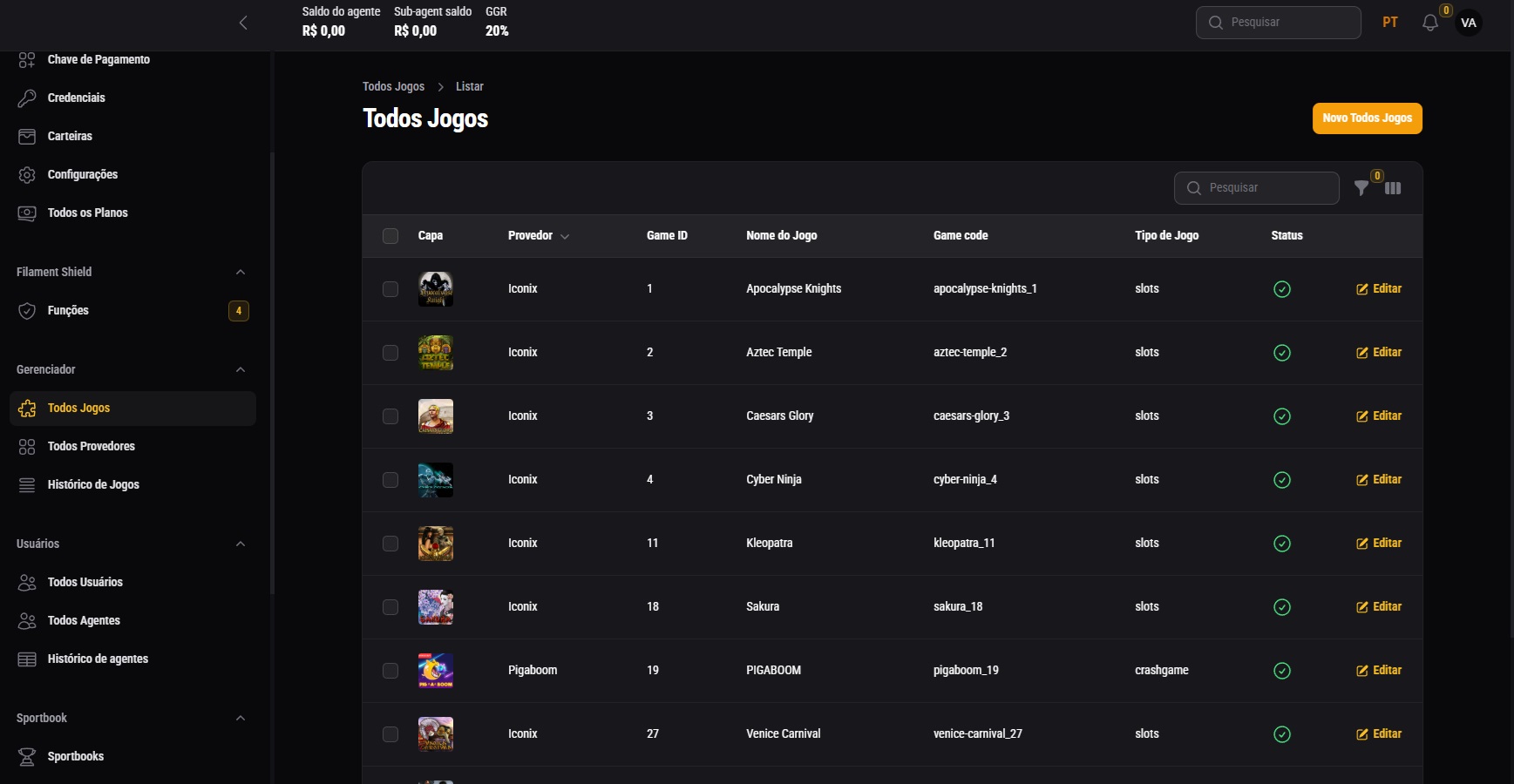Click the Credenciais key icon
1514x784 pixels.
(x=27, y=98)
